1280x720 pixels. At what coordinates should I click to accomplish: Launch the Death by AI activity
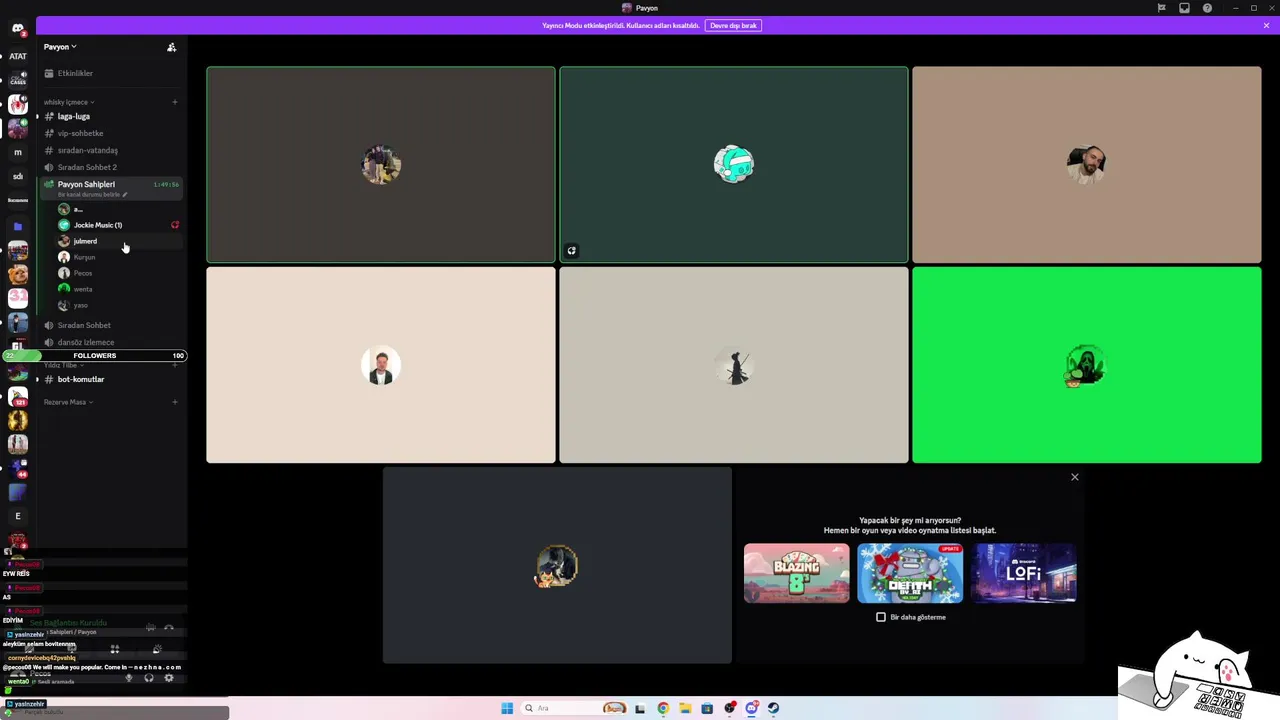[x=910, y=573]
